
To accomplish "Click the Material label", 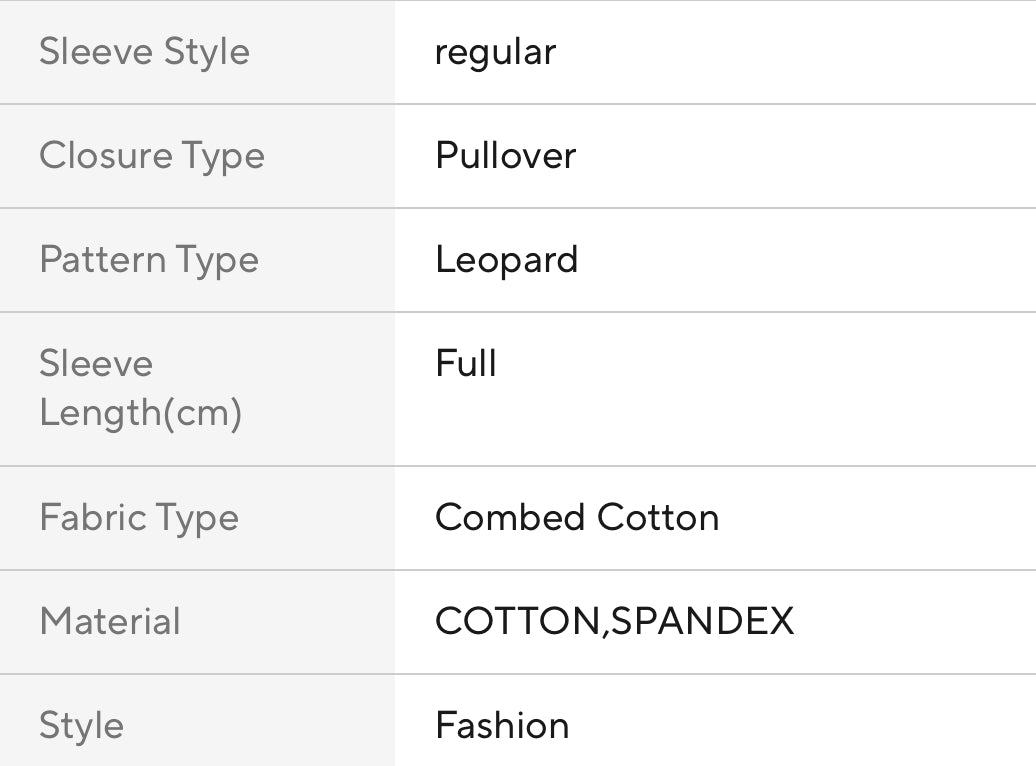I will 110,622.
